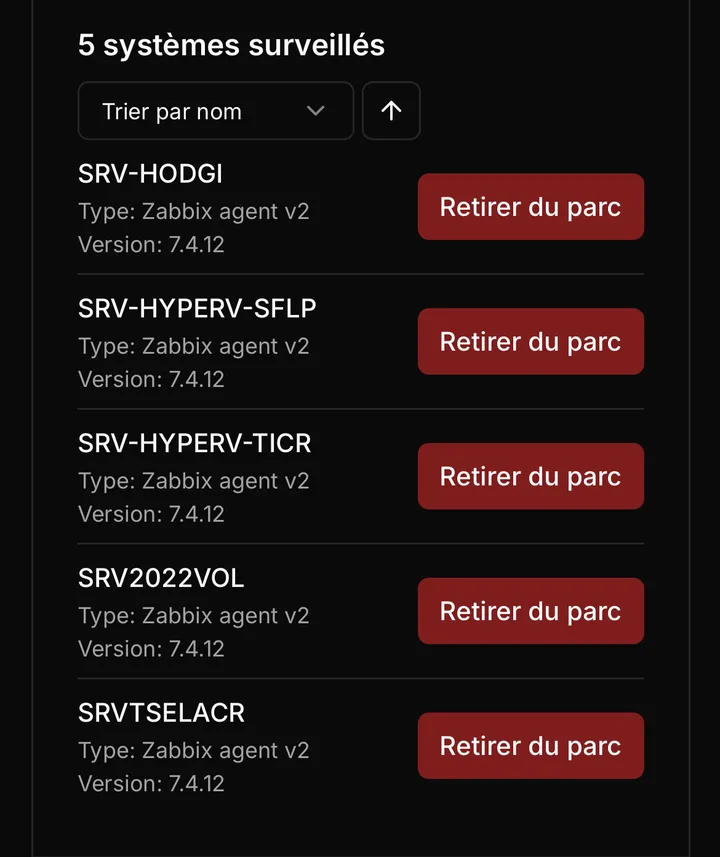The width and height of the screenshot is (720, 857).
Task: Click the "5 systèmes surveillés" heading
Action: pyautogui.click(x=231, y=45)
